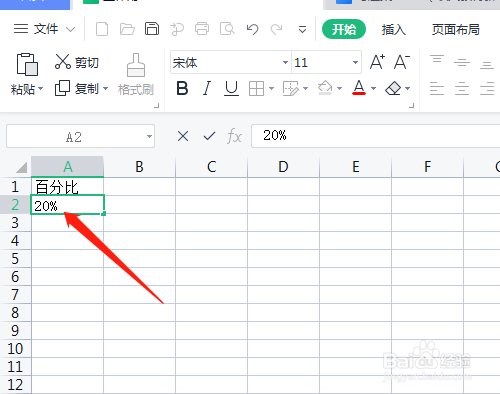Image resolution: width=500 pixels, height=394 pixels.
Task: Toggle italic formatting
Action: coord(207,89)
